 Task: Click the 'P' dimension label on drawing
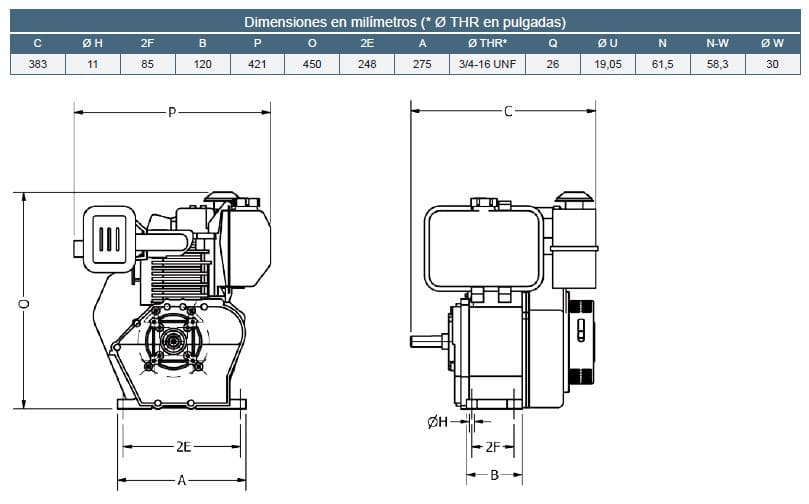click(x=172, y=112)
